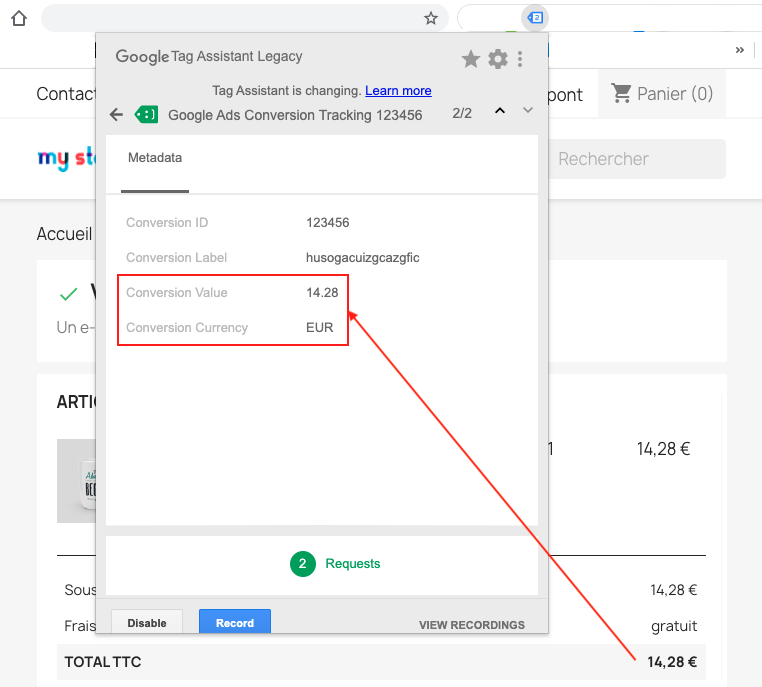Open VIEW RECORDINGS

472,625
